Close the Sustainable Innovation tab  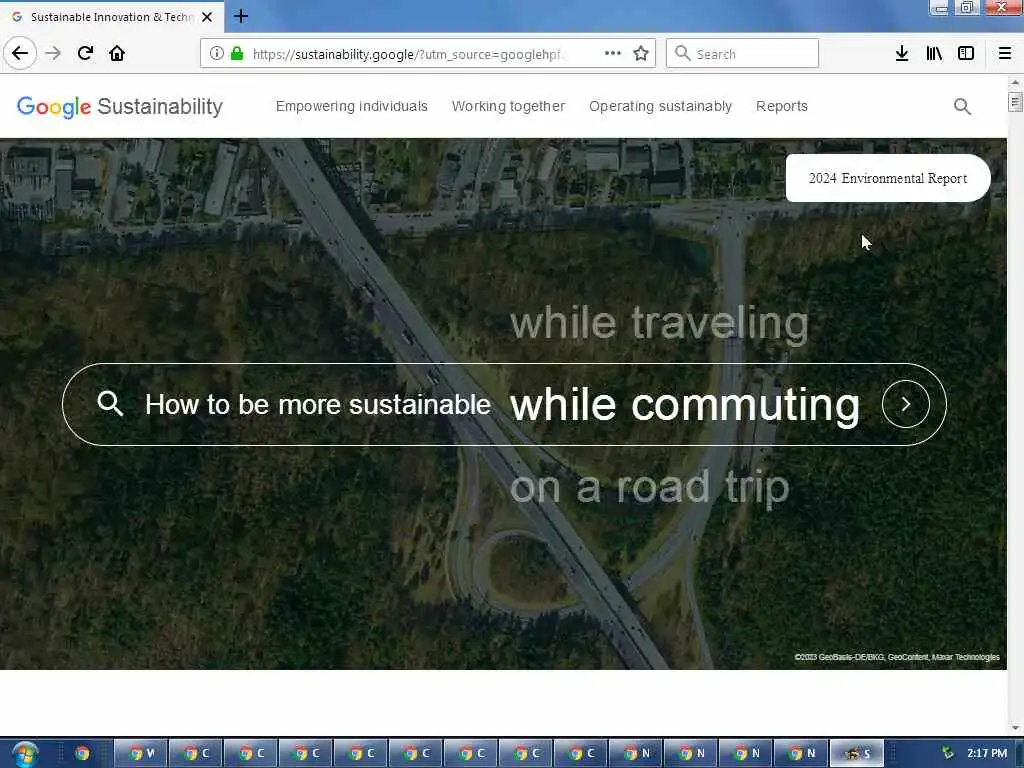pyautogui.click(x=207, y=17)
